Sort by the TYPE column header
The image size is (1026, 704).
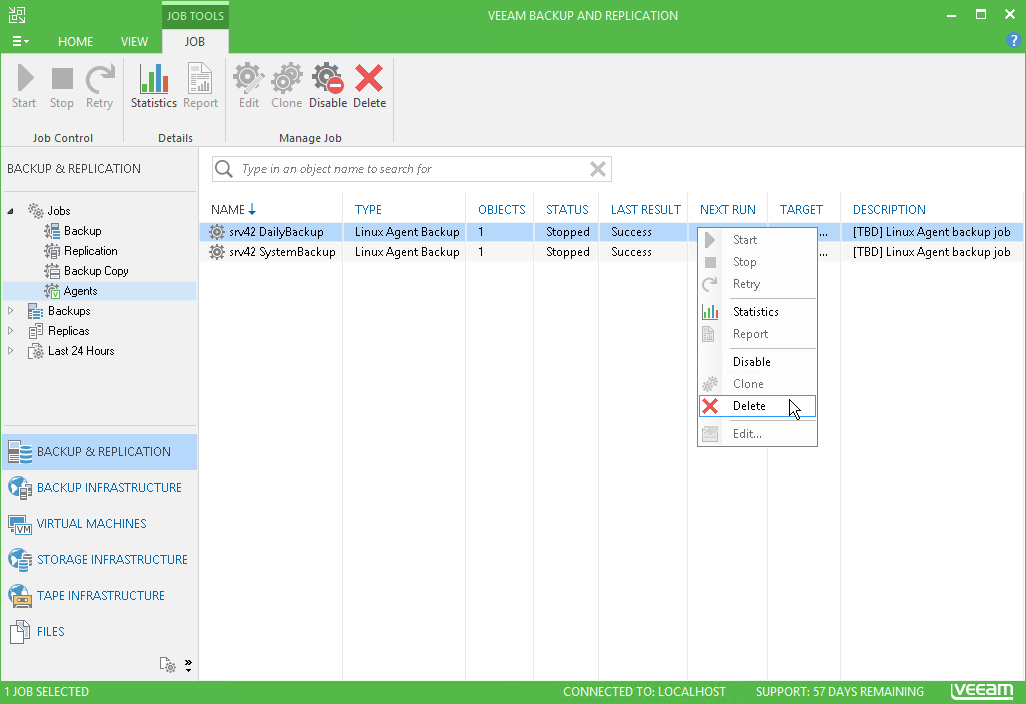click(368, 209)
